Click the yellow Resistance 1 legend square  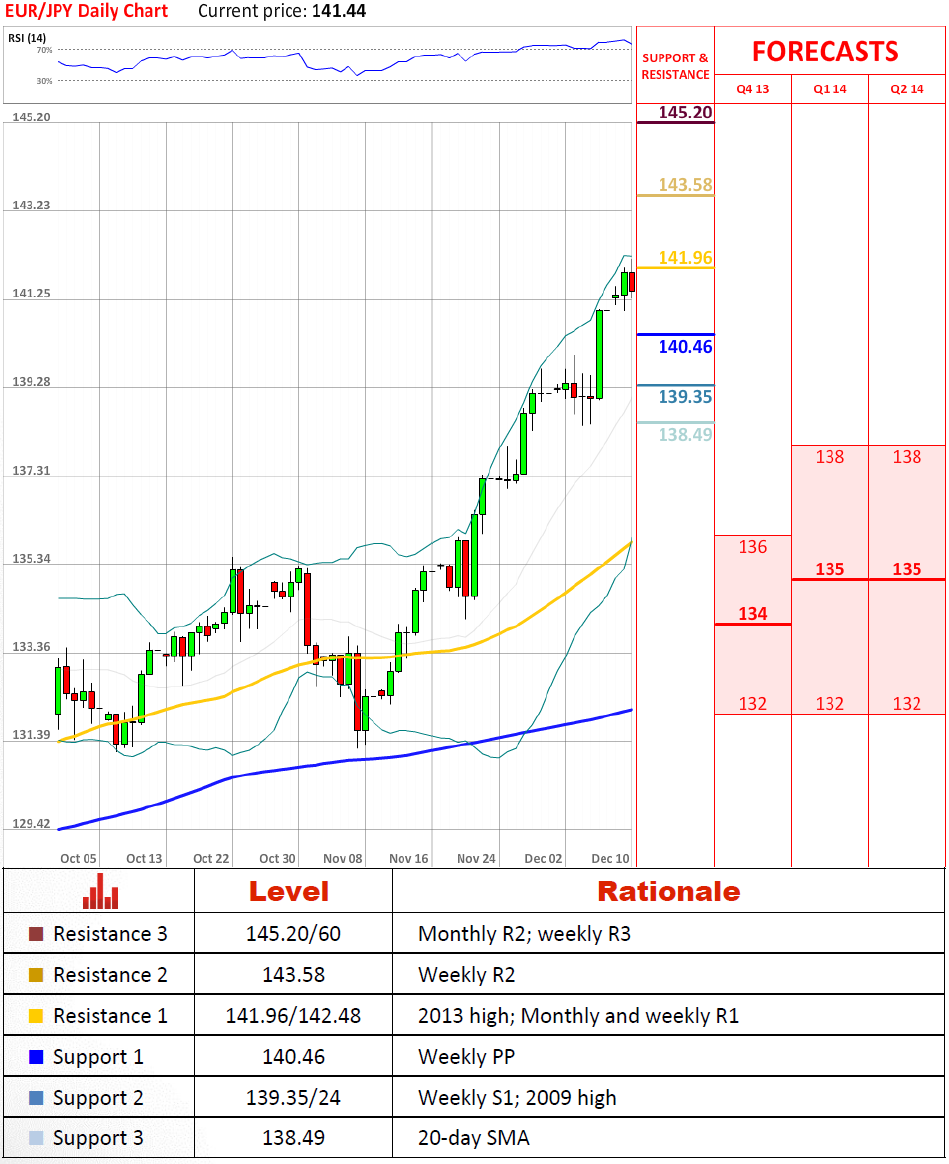36,1017
